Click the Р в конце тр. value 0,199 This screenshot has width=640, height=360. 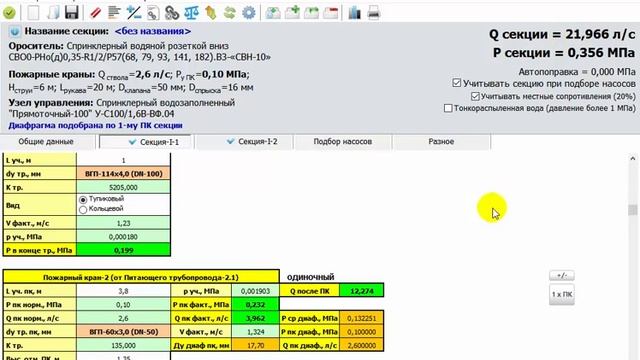[x=124, y=250]
